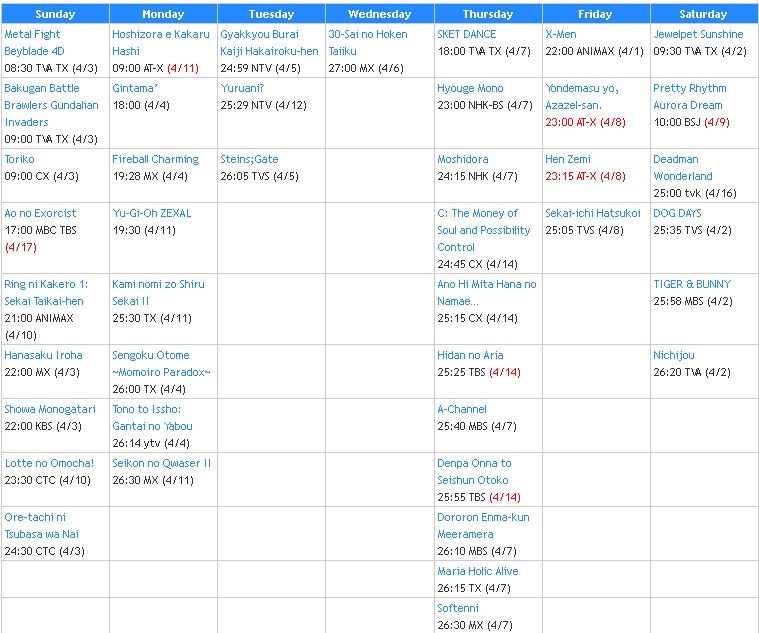Click the Hen Zemi link

tap(568, 159)
